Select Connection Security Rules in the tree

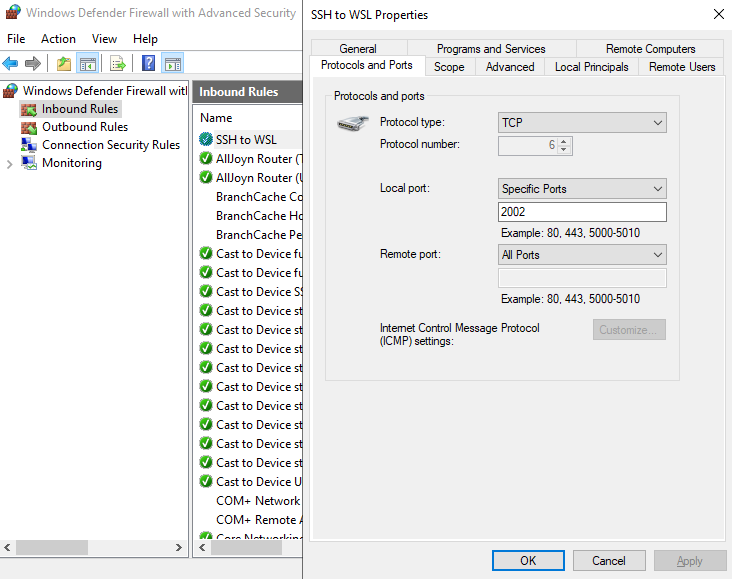tap(111, 145)
